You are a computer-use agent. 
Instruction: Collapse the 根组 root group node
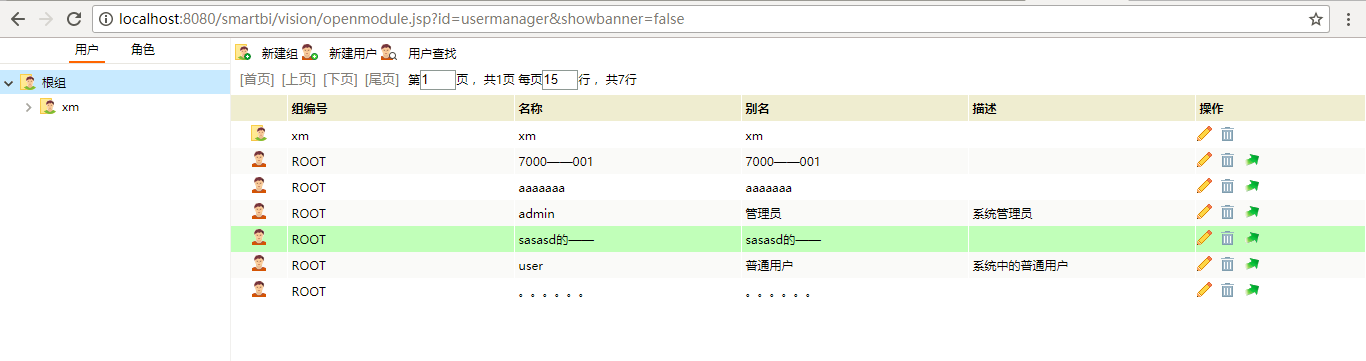8,83
